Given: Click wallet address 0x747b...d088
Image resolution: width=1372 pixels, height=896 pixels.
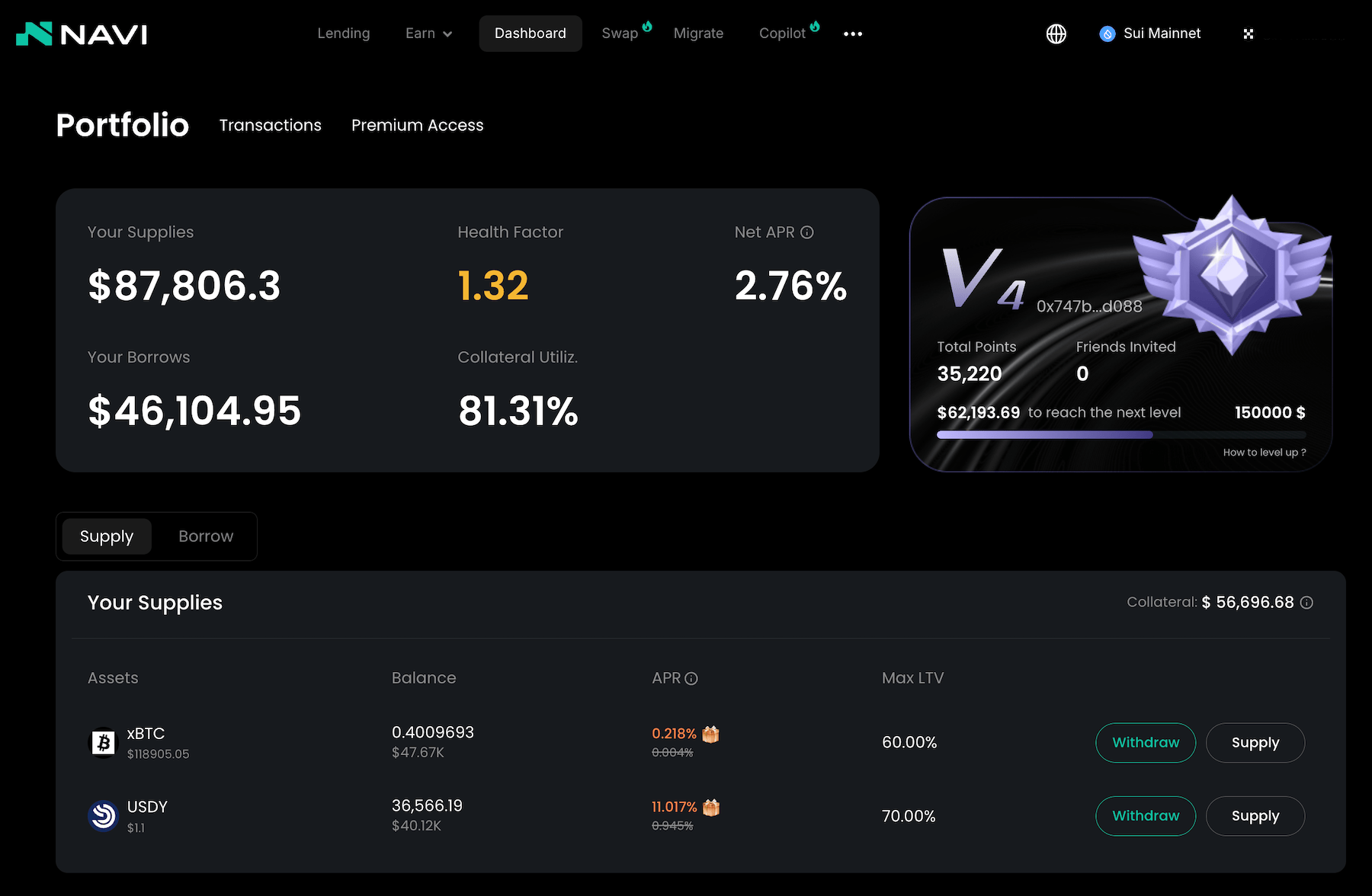Looking at the screenshot, I should click(1089, 306).
